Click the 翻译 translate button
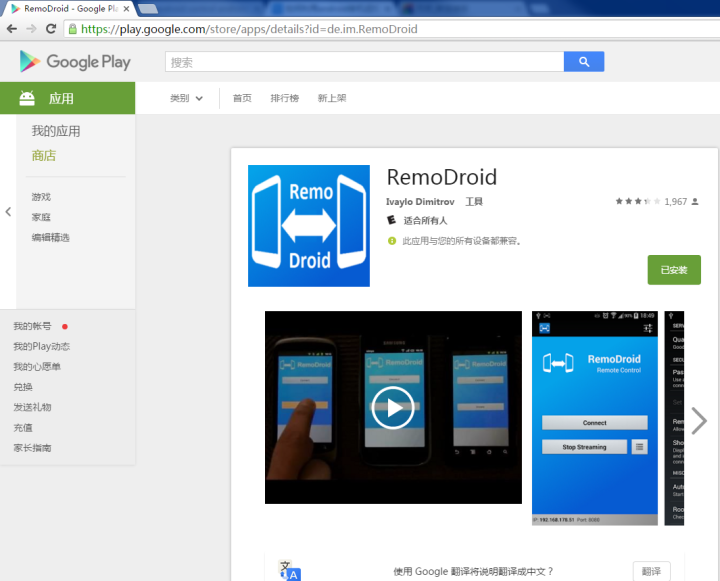 point(652,571)
